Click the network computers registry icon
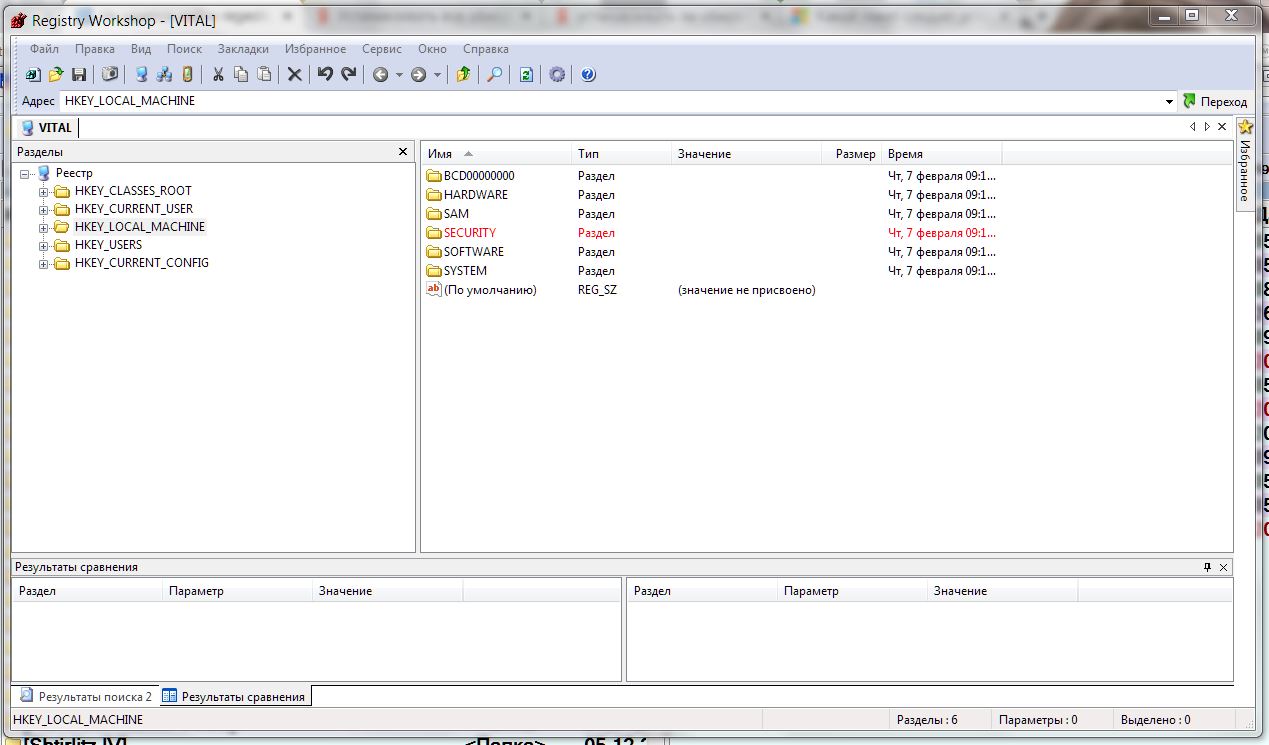1269x745 pixels. click(x=164, y=74)
